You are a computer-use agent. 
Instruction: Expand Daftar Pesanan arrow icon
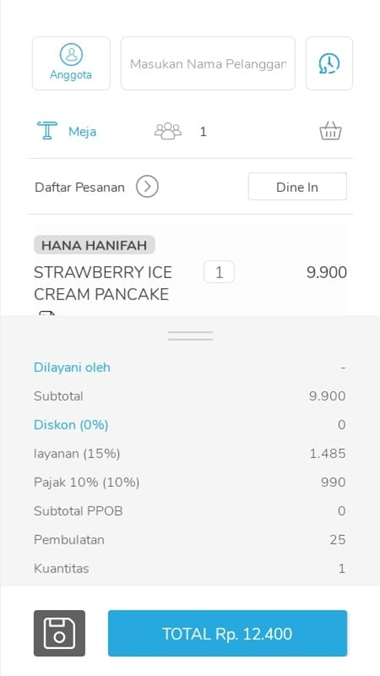click(x=147, y=187)
